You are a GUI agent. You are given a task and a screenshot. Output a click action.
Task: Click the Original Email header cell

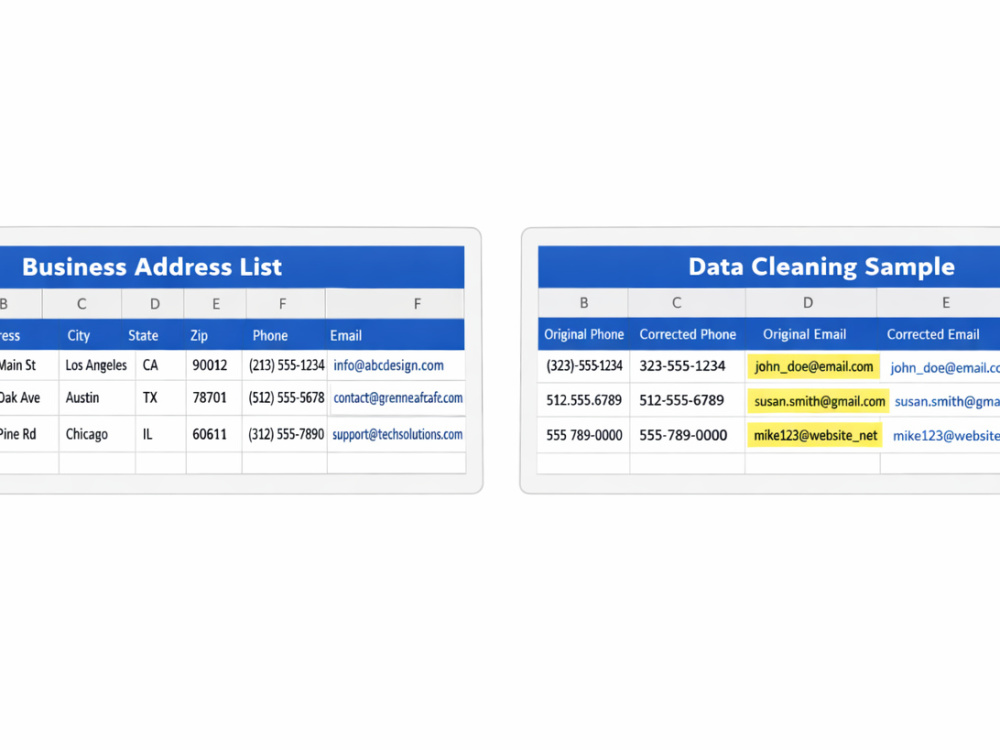[x=804, y=334]
